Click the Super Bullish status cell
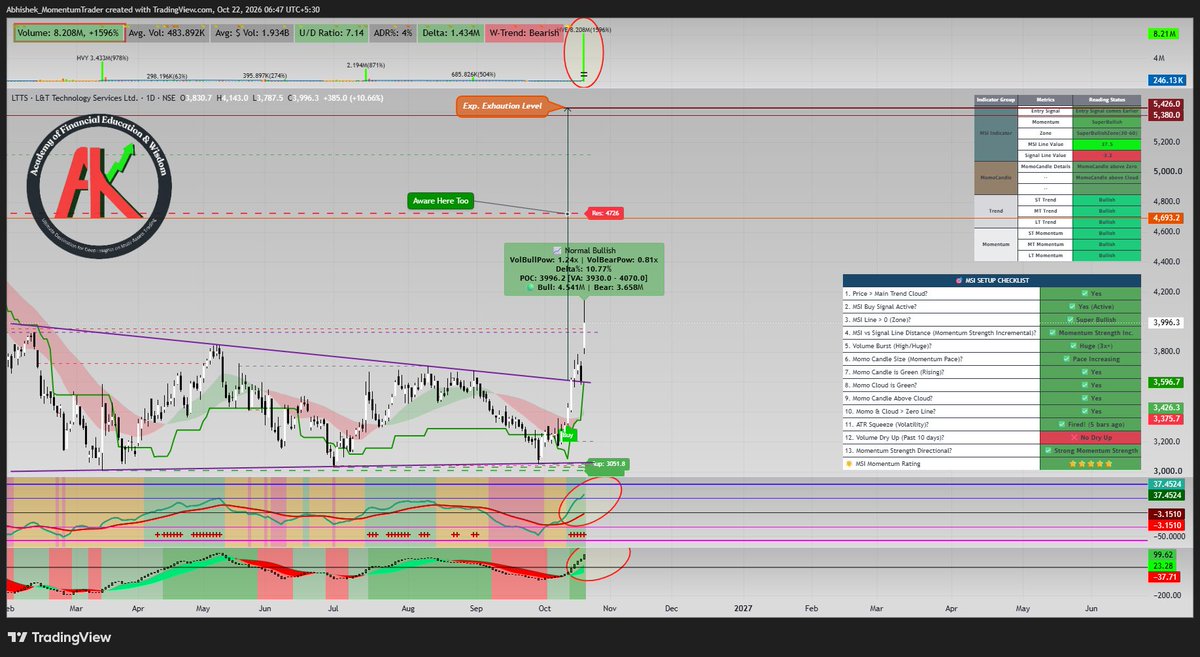This screenshot has height=657, width=1200. tap(1090, 319)
